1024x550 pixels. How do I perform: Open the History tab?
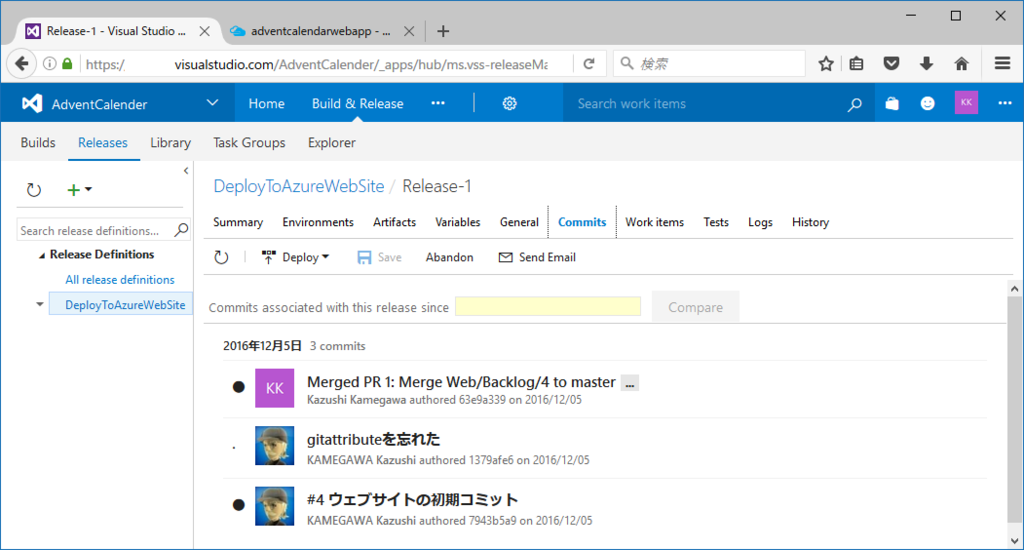810,222
